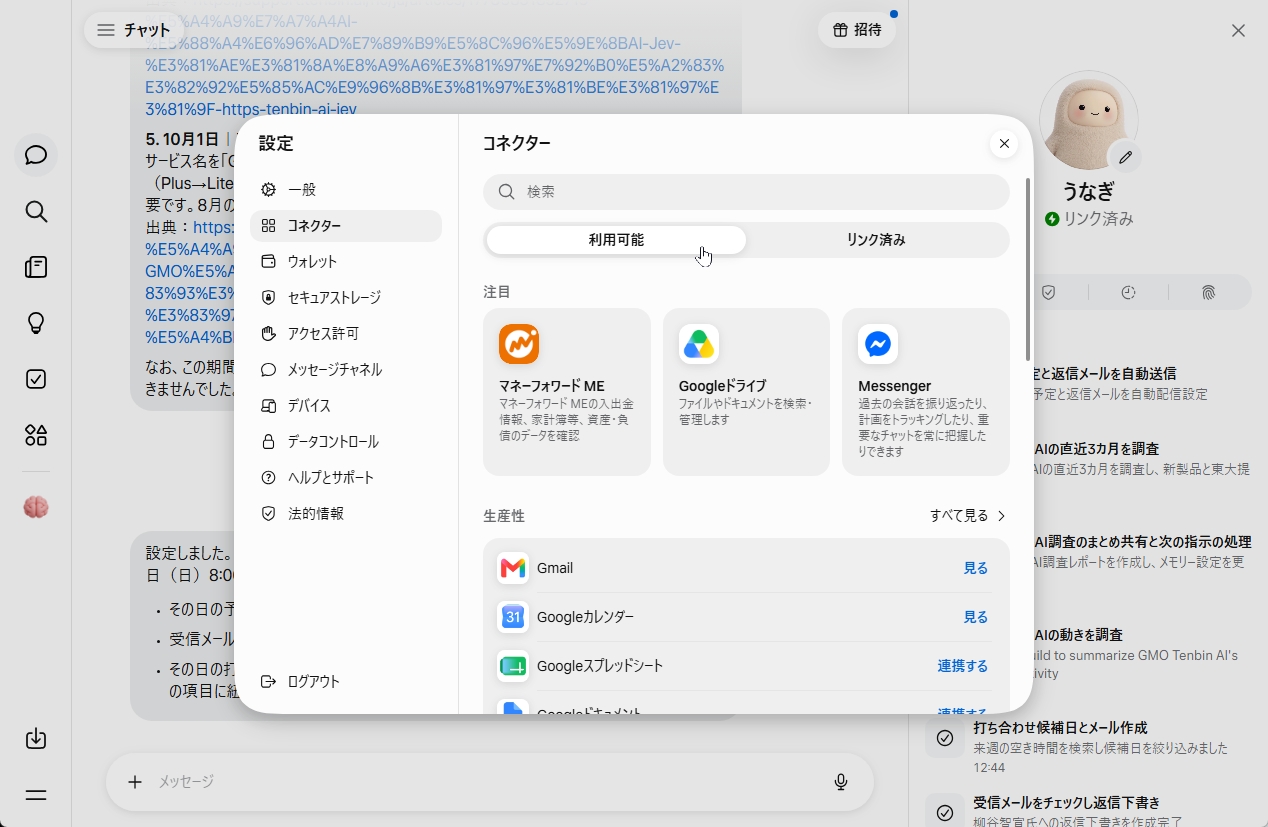Select the fingerprint icon in profile panel

[x=1208, y=293]
